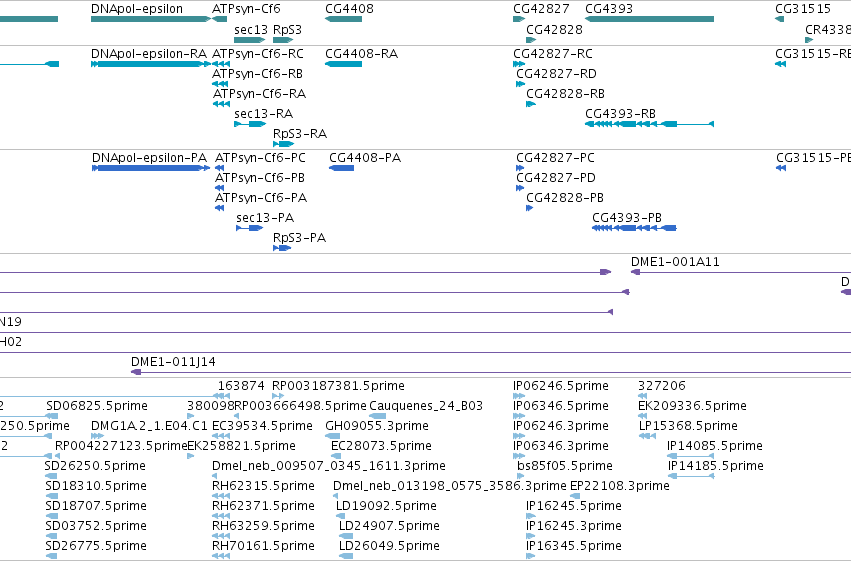Image resolution: width=851 pixels, height=561 pixels.
Task: Select EST IP06246.5prime
Action: (561, 386)
